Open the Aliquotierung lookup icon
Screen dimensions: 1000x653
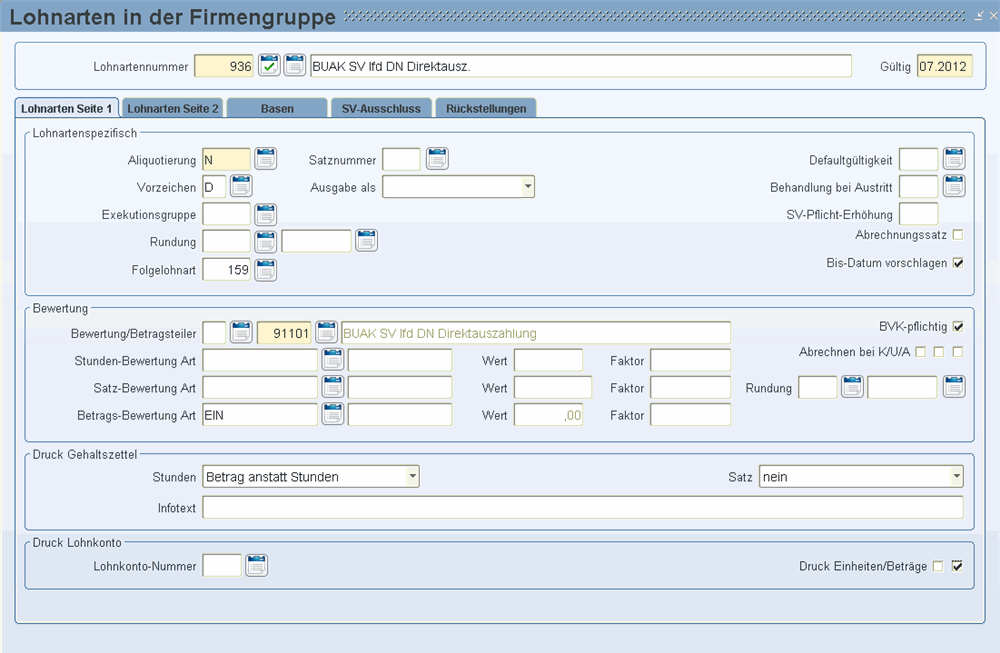point(265,159)
